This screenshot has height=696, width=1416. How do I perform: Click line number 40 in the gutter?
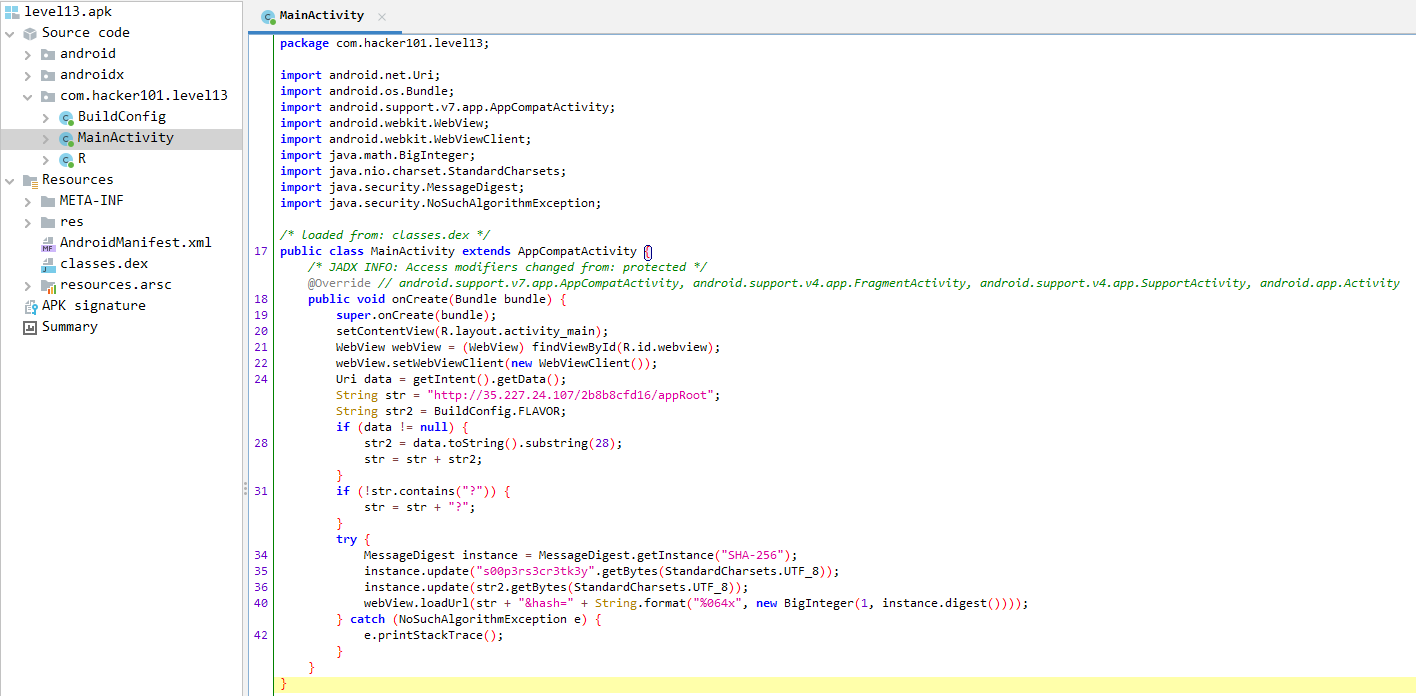click(x=261, y=603)
